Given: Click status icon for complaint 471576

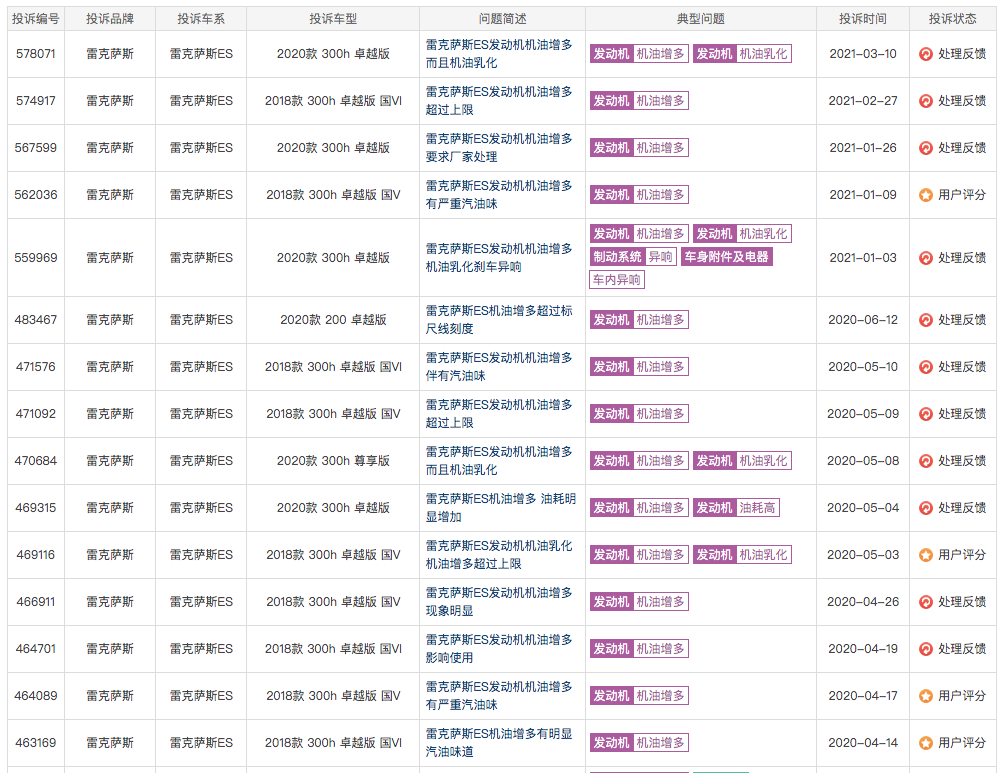Looking at the screenshot, I should (x=925, y=367).
